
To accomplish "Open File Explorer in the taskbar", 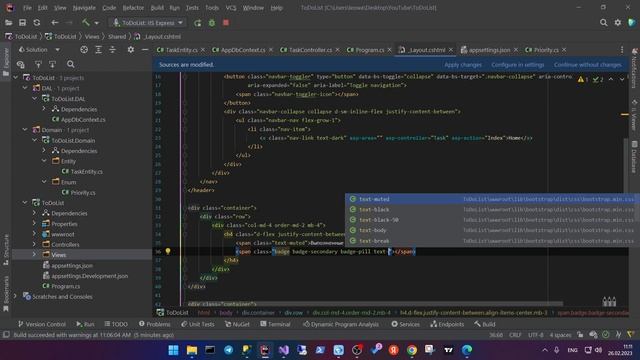I will click(x=192, y=350).
